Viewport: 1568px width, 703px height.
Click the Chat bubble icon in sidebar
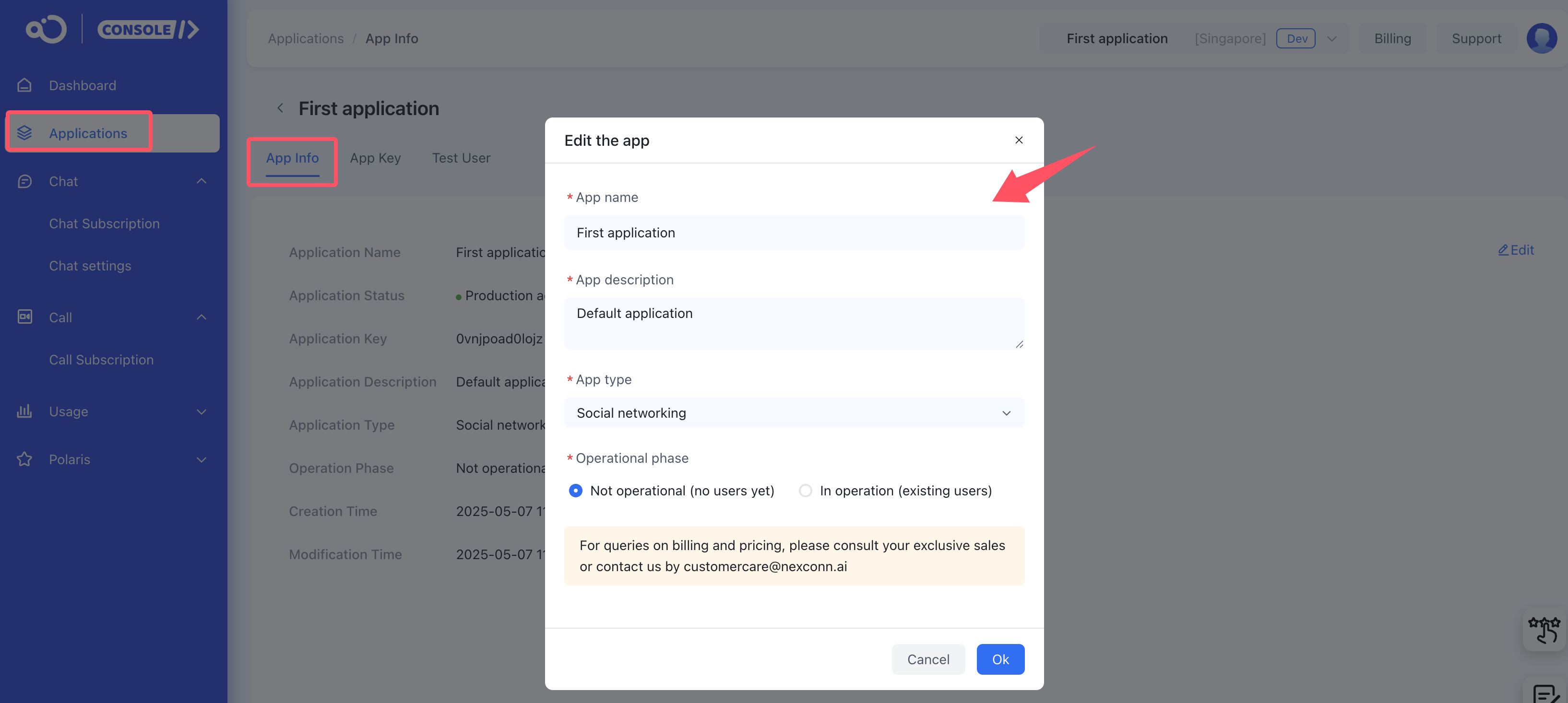tap(24, 181)
